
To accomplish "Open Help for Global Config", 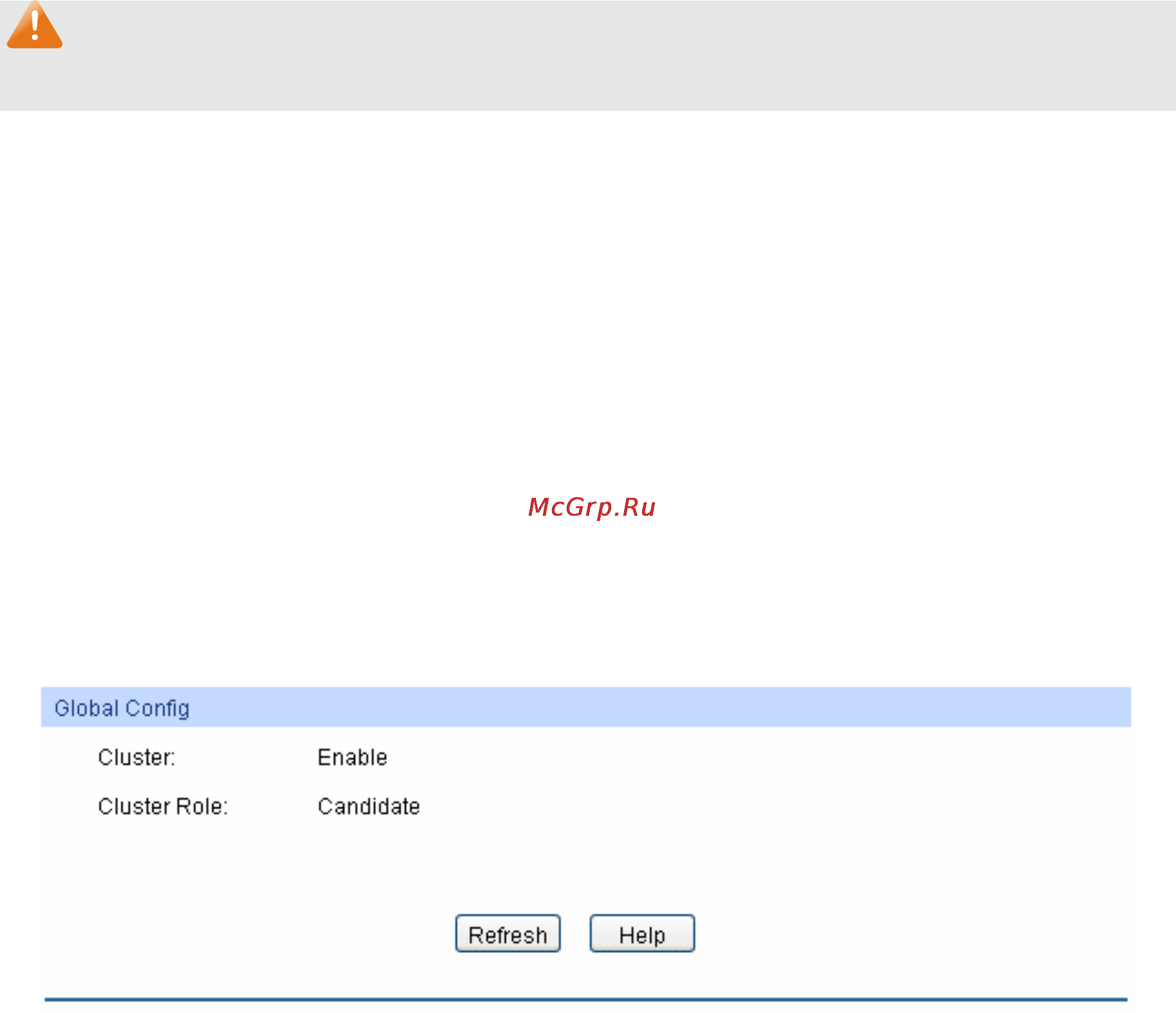I will click(642, 933).
